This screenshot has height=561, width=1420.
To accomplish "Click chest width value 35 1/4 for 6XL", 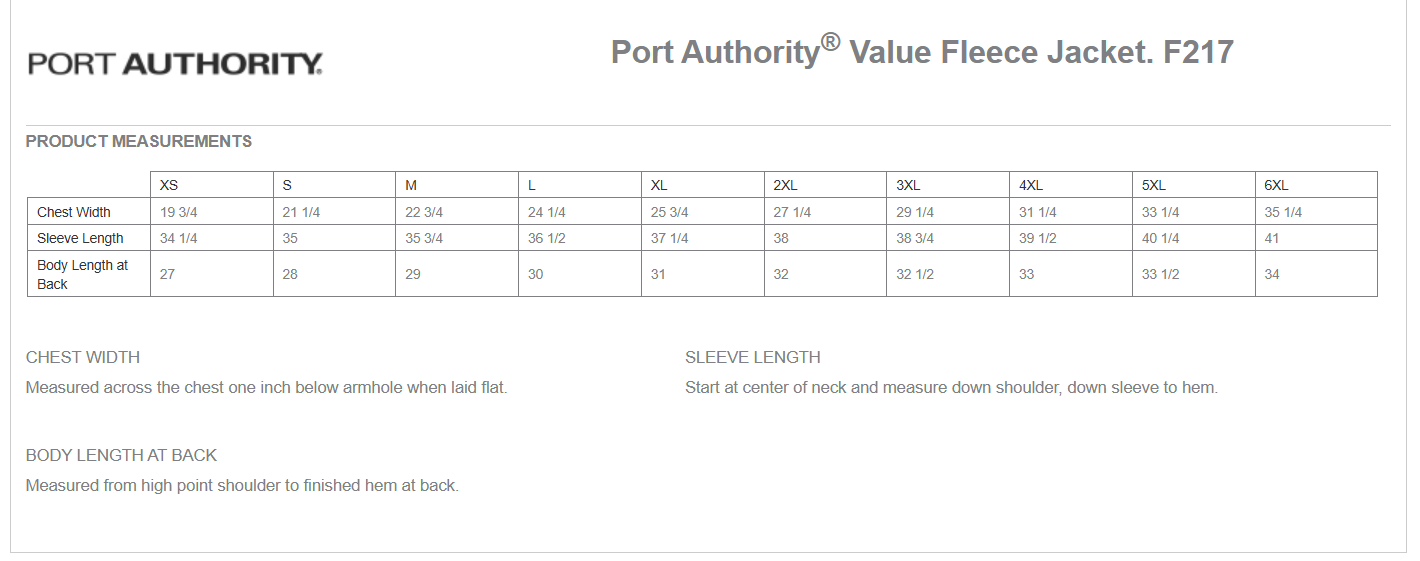I will (1283, 212).
